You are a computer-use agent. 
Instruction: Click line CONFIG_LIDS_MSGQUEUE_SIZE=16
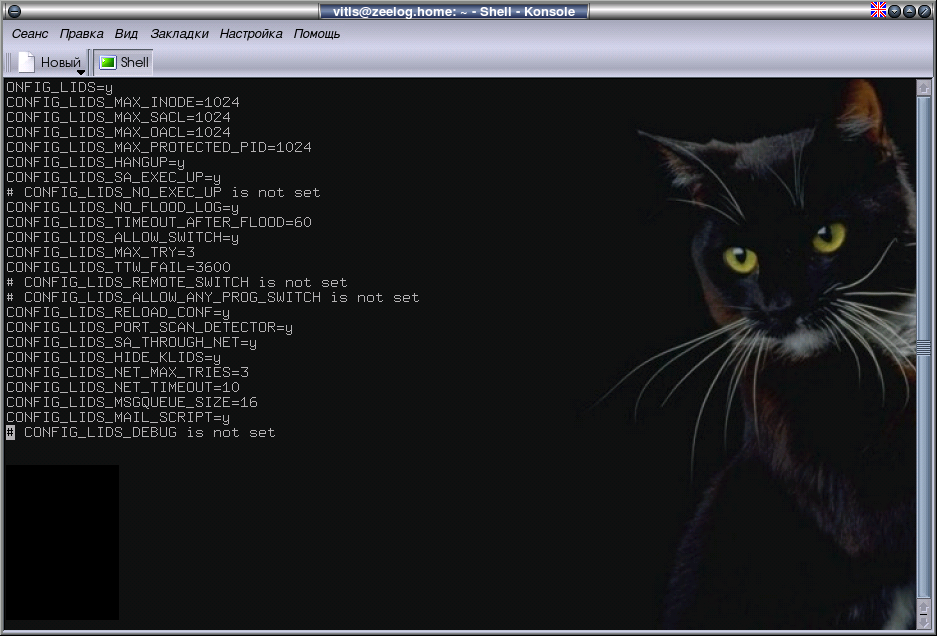click(x=131, y=402)
